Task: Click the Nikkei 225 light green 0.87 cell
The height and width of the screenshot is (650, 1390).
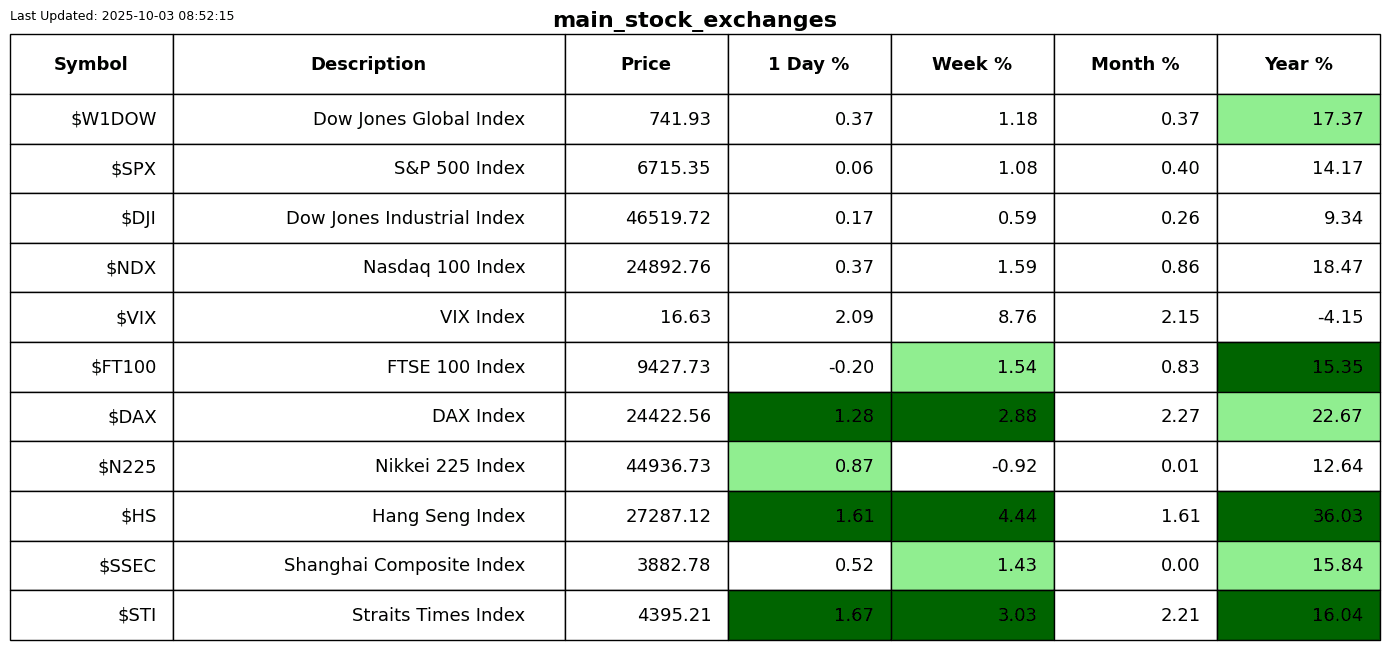Action: (x=809, y=467)
